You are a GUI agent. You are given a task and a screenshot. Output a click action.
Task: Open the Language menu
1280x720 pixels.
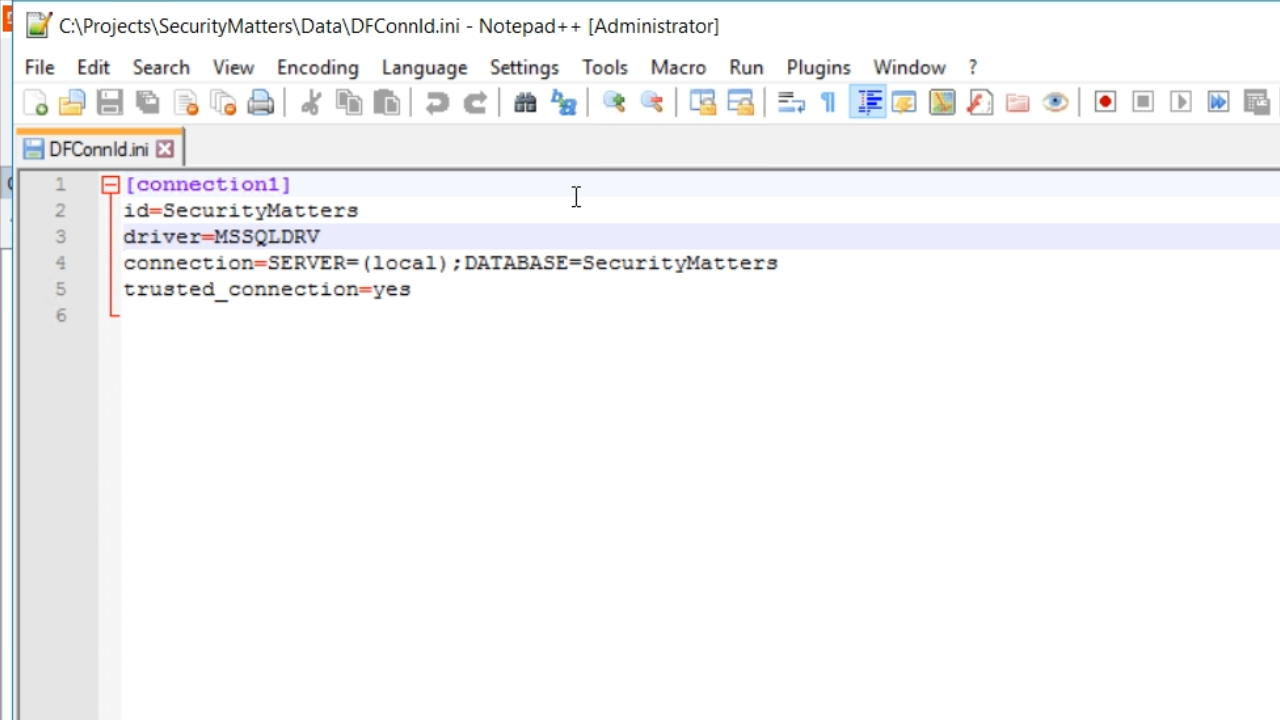(x=424, y=67)
